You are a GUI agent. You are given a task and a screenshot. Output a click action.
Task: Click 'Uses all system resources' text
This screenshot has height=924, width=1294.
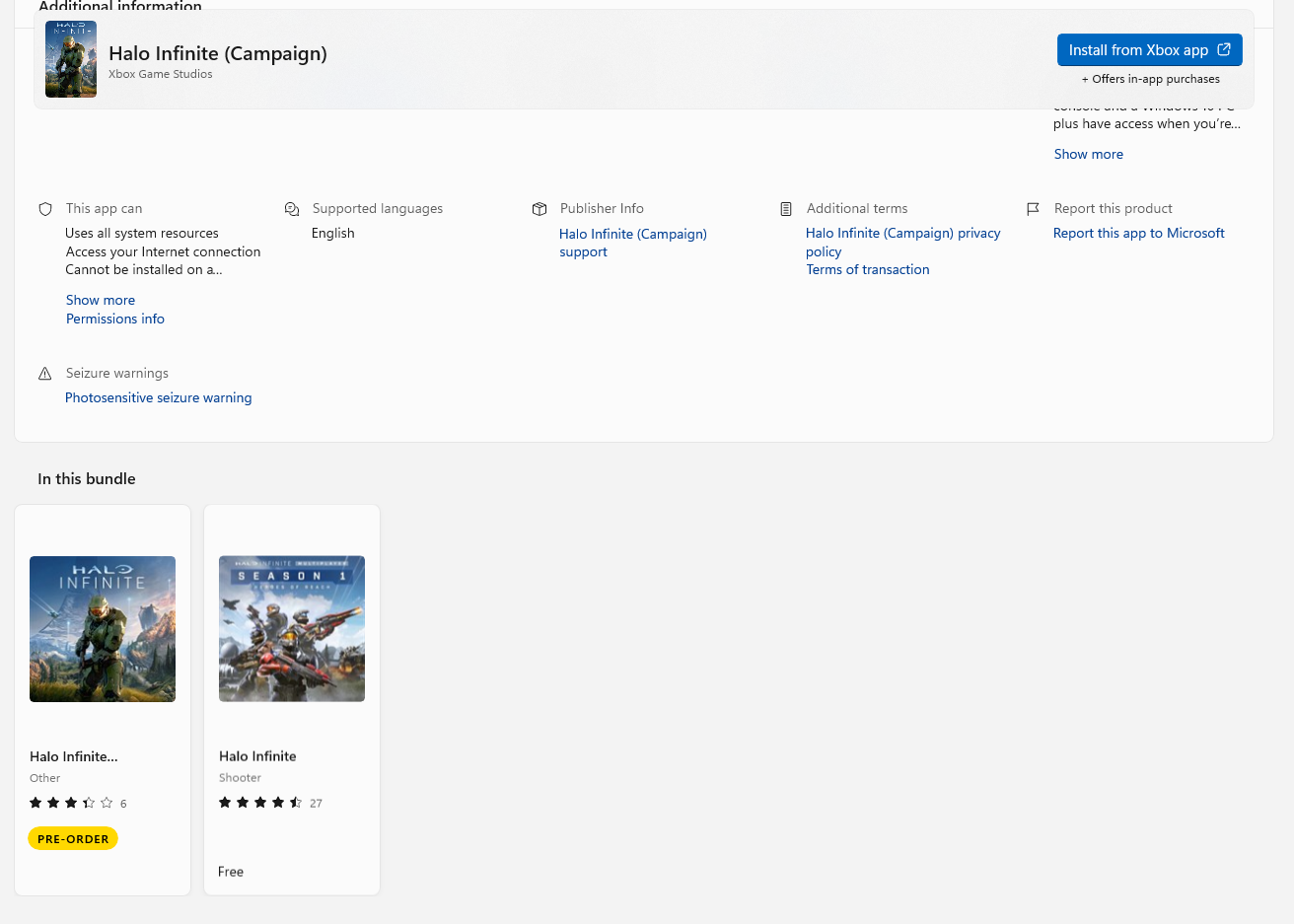(142, 233)
